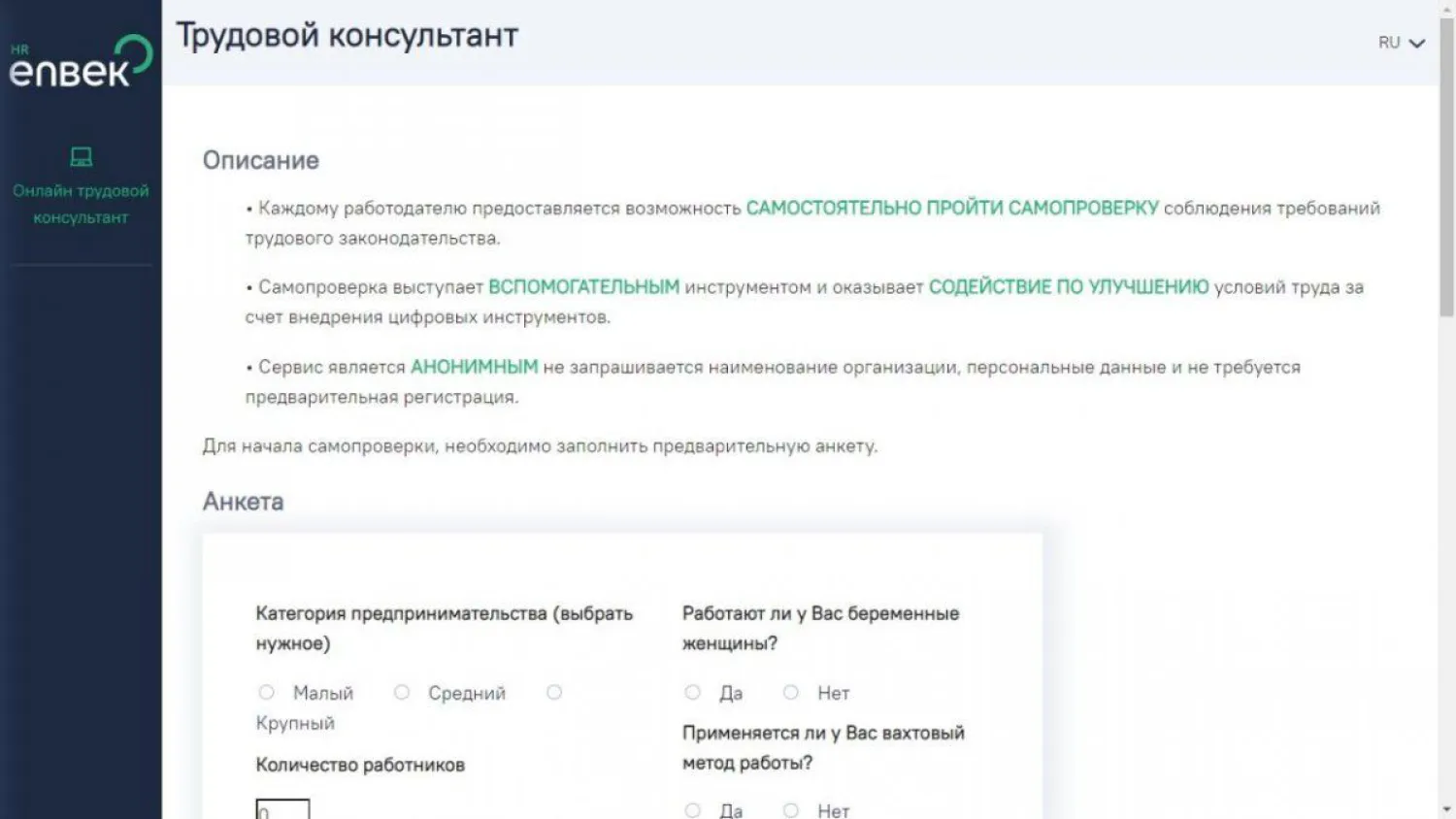
Task: Click the Enbek HR logo
Action: click(81, 62)
